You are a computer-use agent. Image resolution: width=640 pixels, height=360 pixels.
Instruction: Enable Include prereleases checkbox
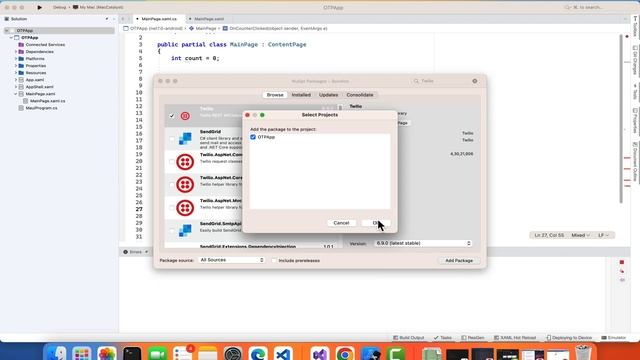tap(274, 260)
